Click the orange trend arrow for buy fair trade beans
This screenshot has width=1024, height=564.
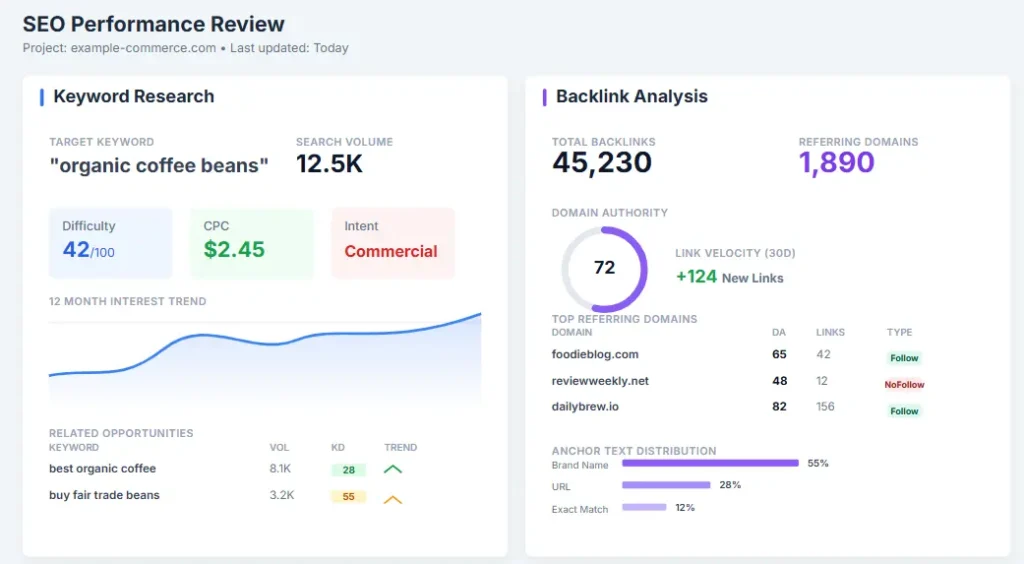pos(392,499)
